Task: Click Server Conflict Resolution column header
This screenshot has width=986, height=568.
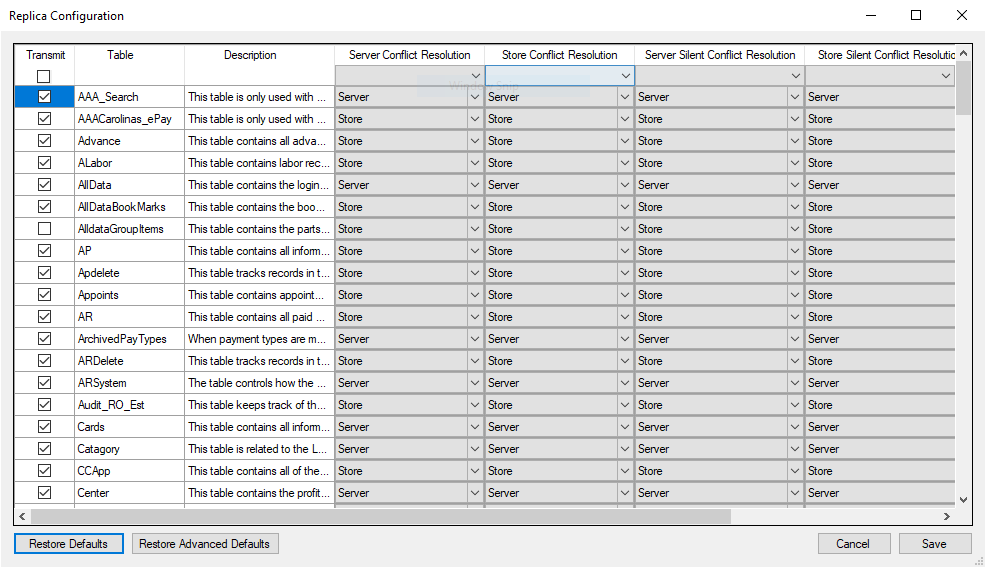Action: click(409, 55)
